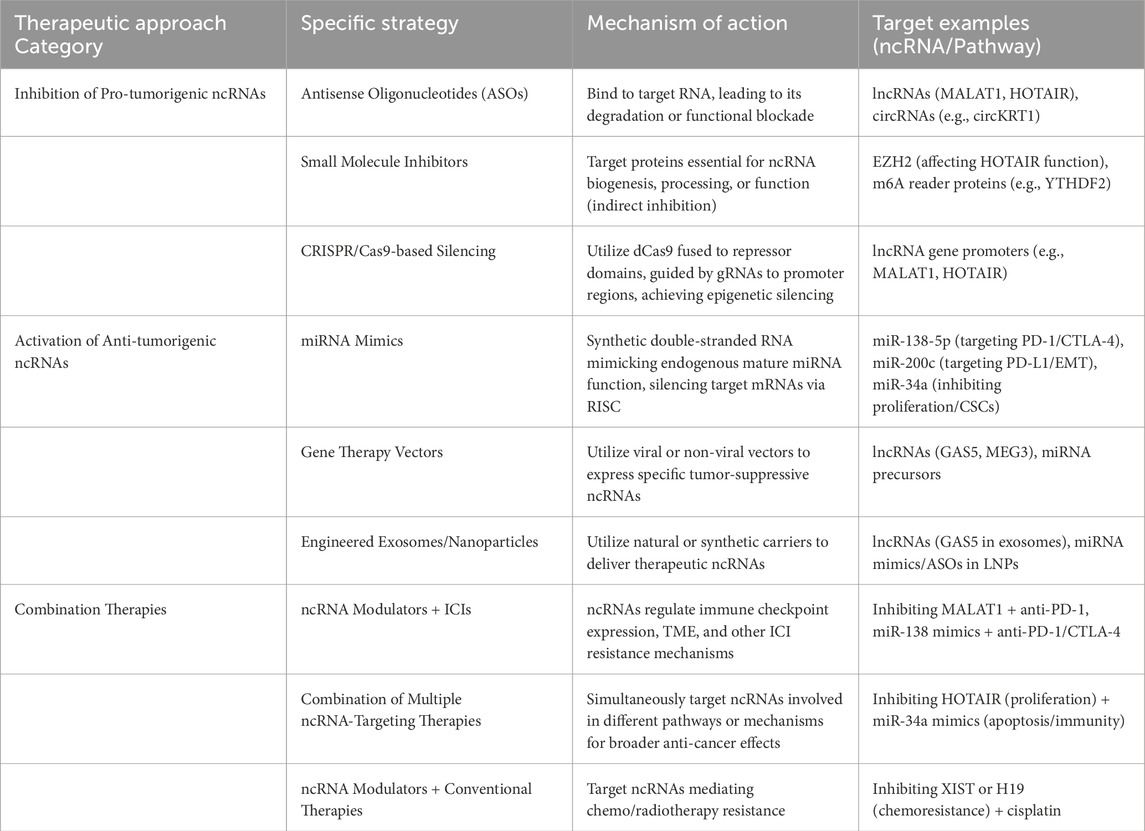Select 'Activation of Anti-tumorigenic ncRNAs' category cell
The height and width of the screenshot is (831, 1145).
(115, 351)
